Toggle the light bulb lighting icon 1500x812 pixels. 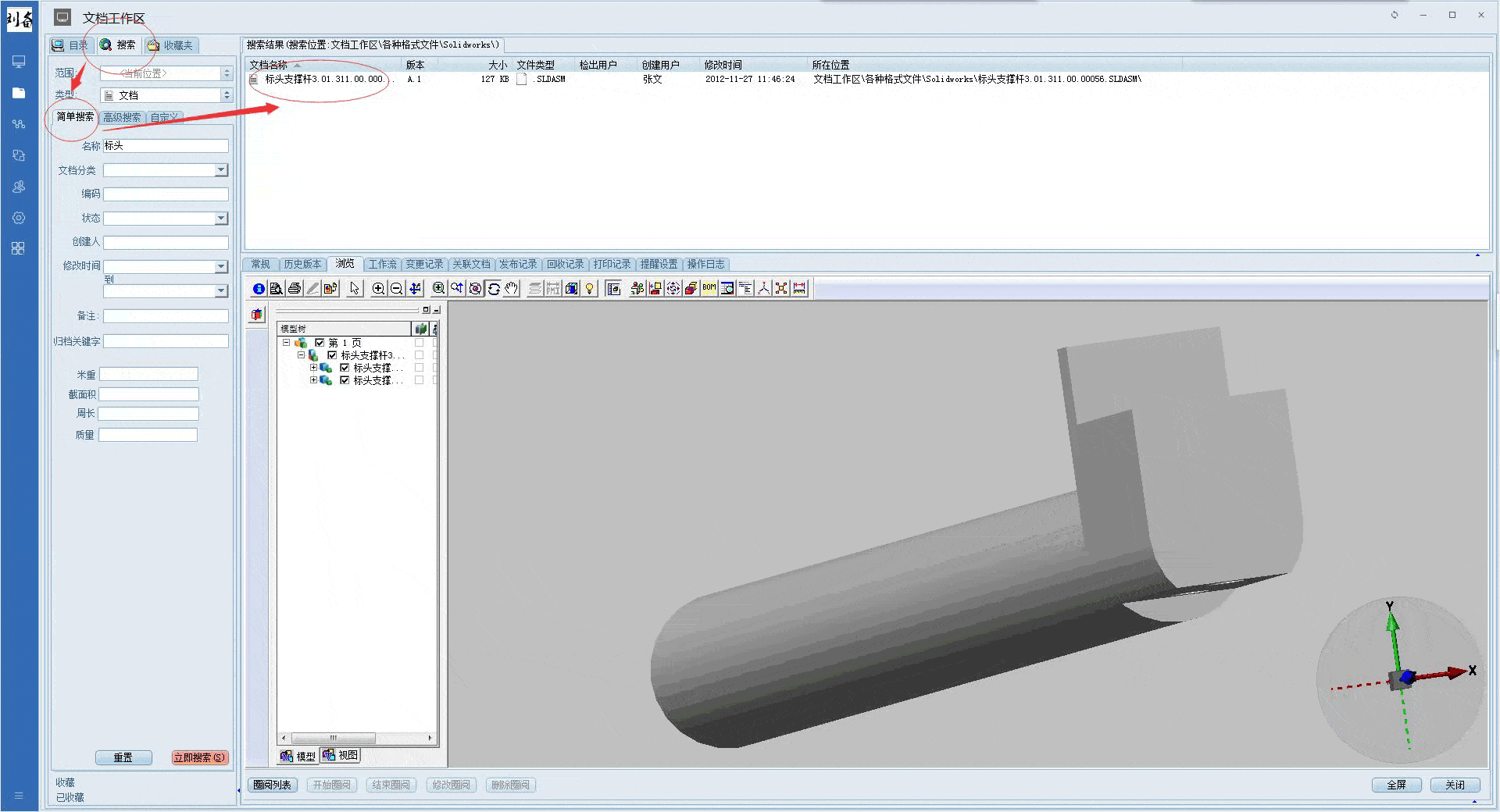590,288
